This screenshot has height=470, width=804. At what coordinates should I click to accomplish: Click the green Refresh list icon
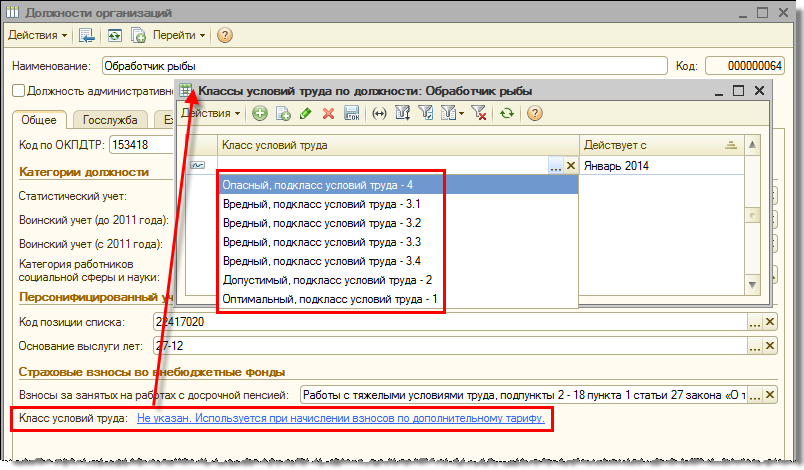click(507, 113)
